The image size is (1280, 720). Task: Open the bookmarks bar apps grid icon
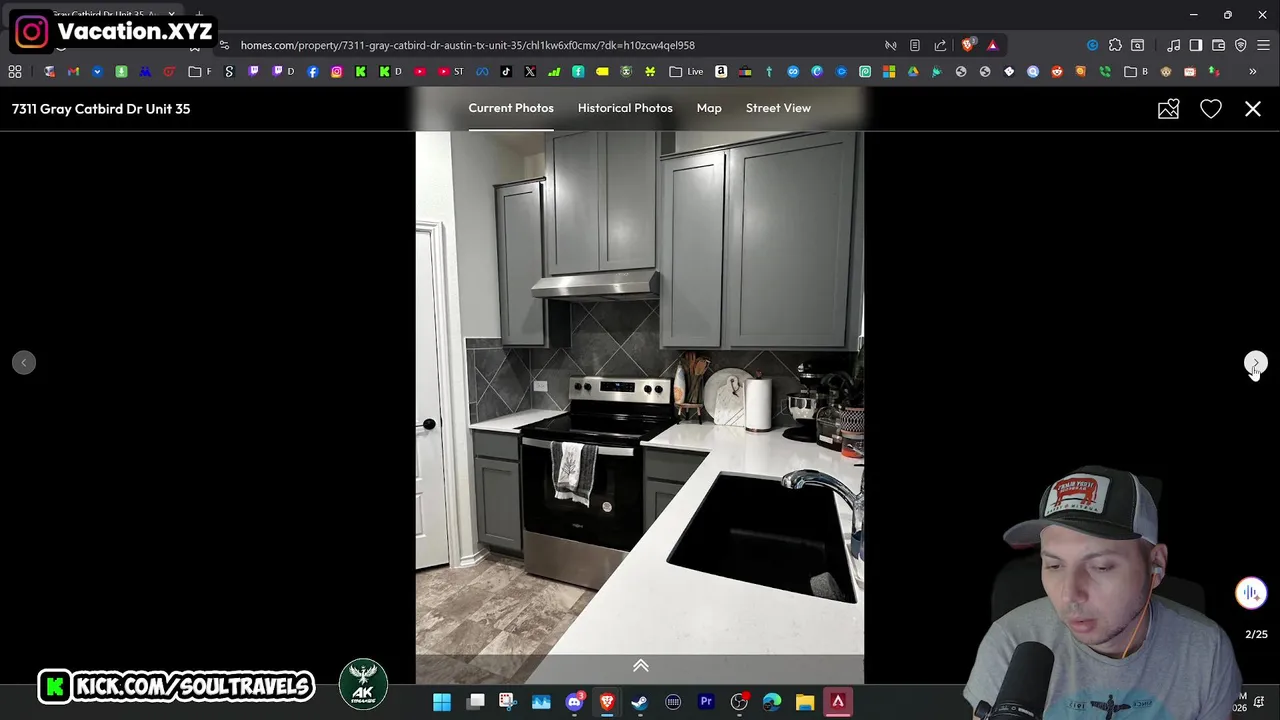point(15,72)
